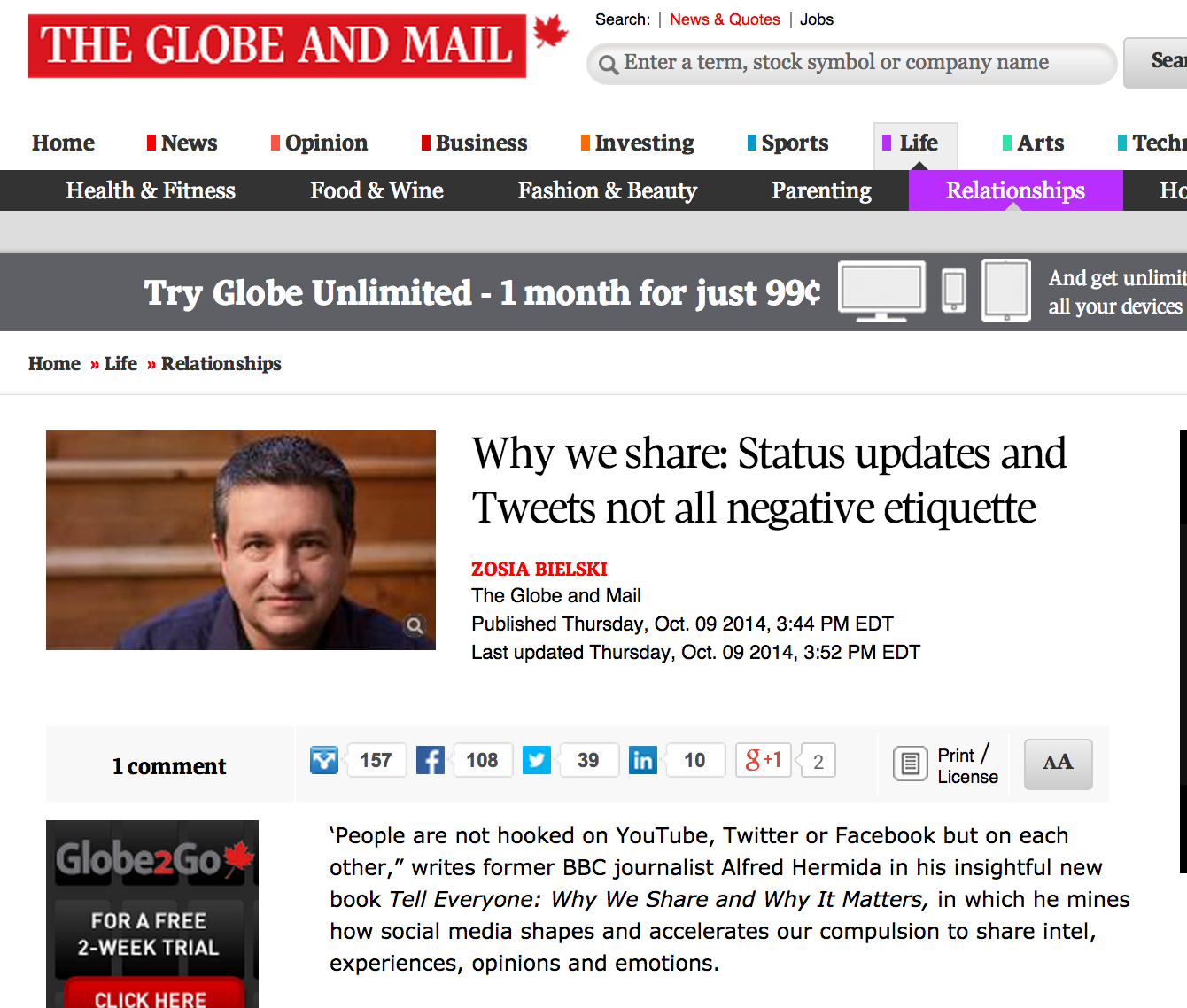Open News & Quotes search option
Image resolution: width=1187 pixels, height=1008 pixels.
[725, 19]
